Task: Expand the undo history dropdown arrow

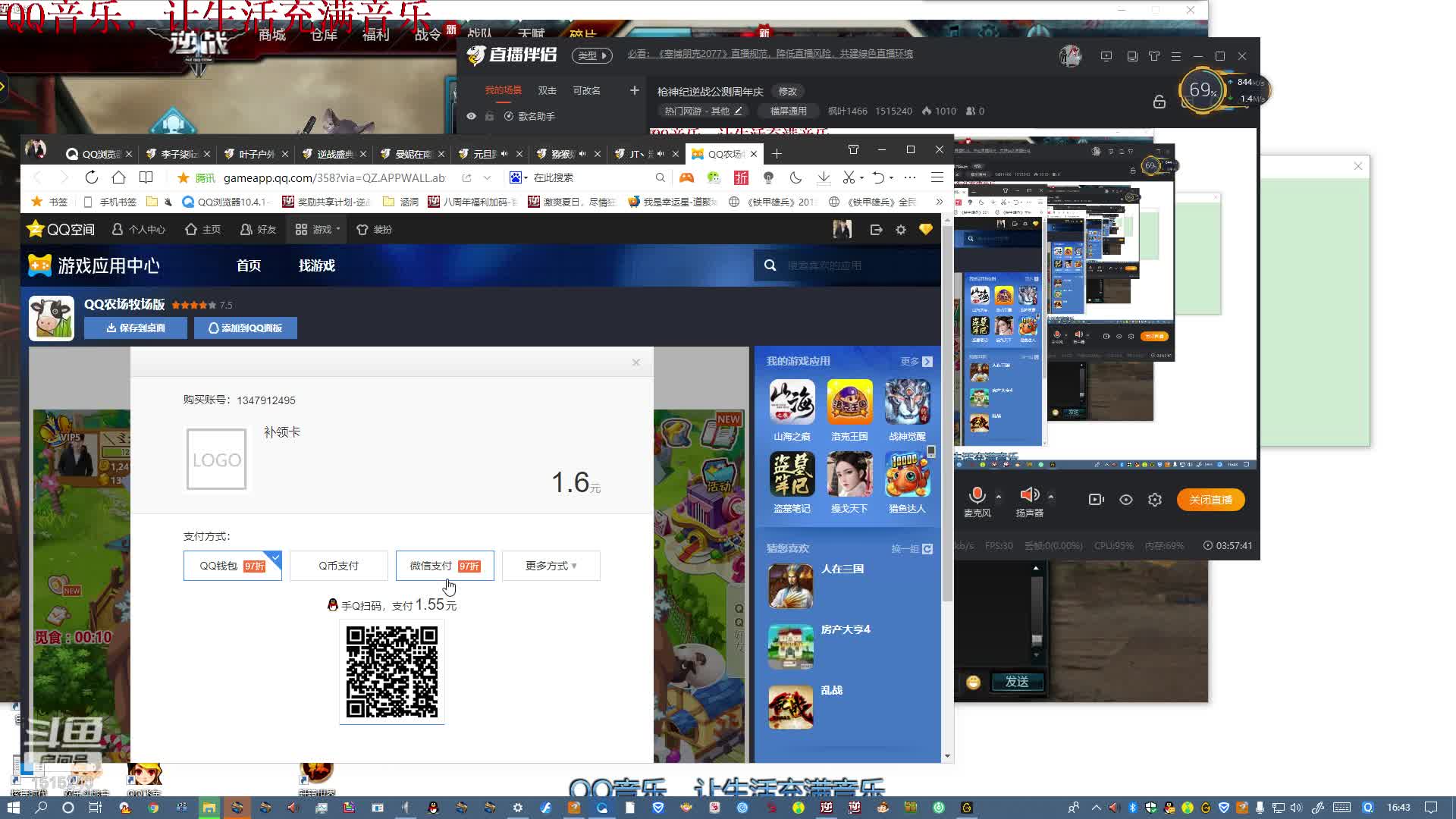Action: (891, 178)
